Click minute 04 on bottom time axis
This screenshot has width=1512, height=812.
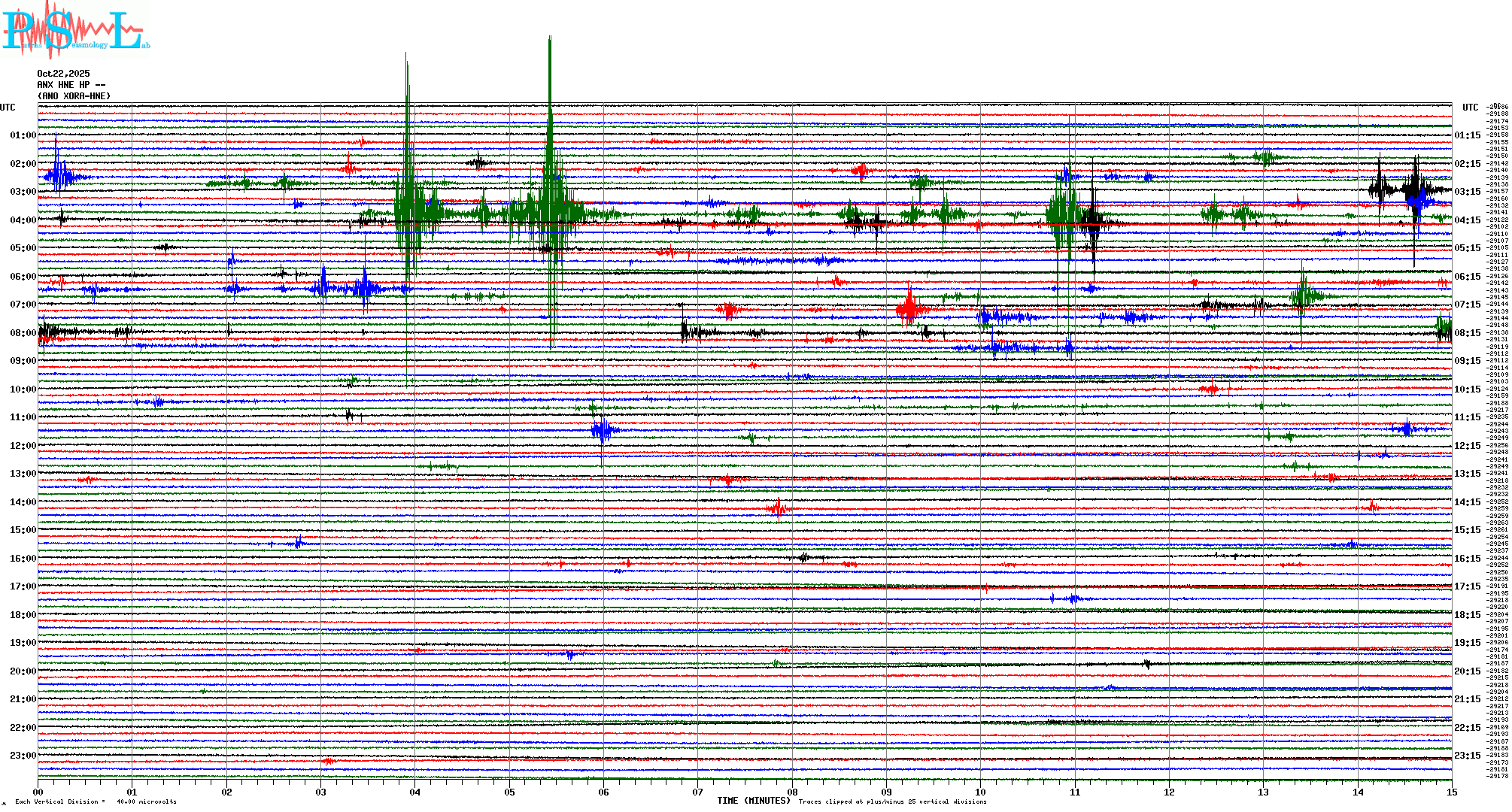click(x=415, y=792)
